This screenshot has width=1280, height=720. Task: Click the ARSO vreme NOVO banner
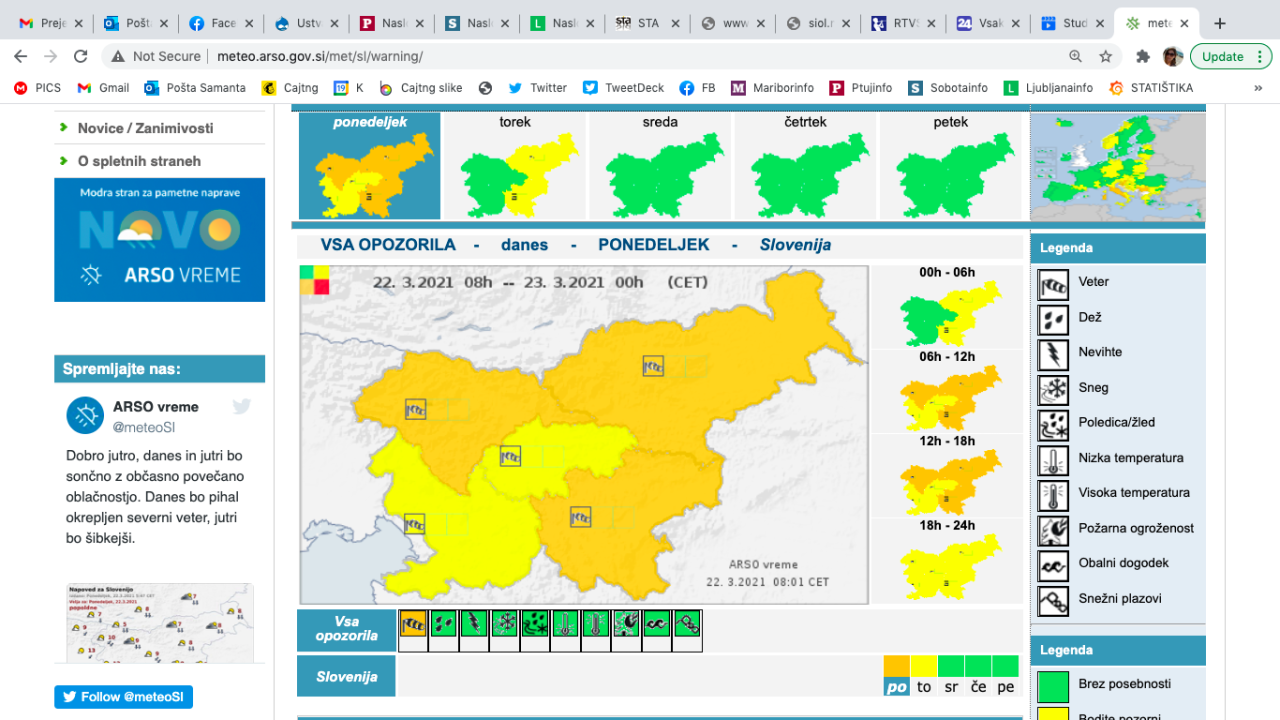(x=160, y=240)
